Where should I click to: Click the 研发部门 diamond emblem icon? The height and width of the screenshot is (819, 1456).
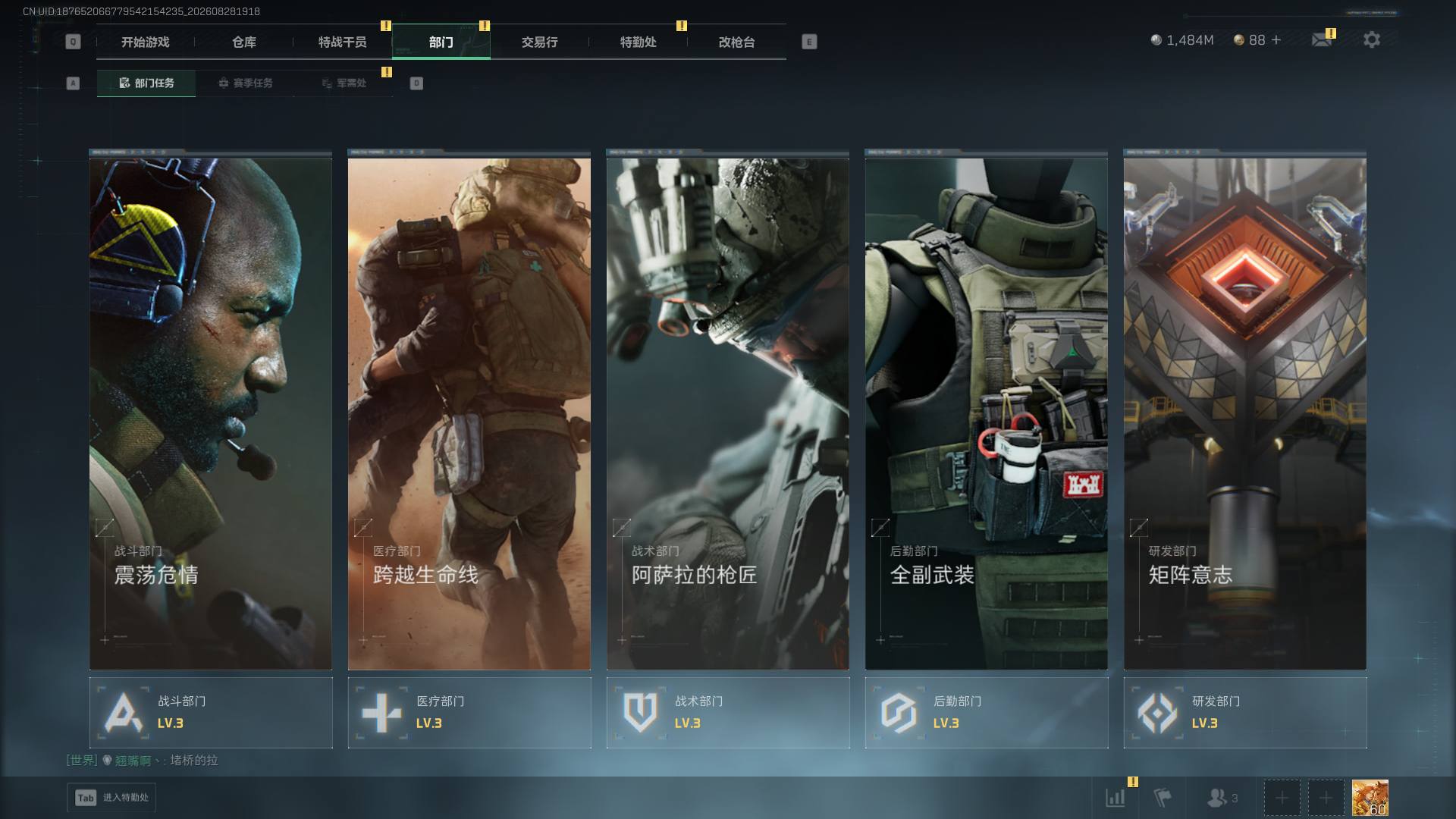[1157, 713]
